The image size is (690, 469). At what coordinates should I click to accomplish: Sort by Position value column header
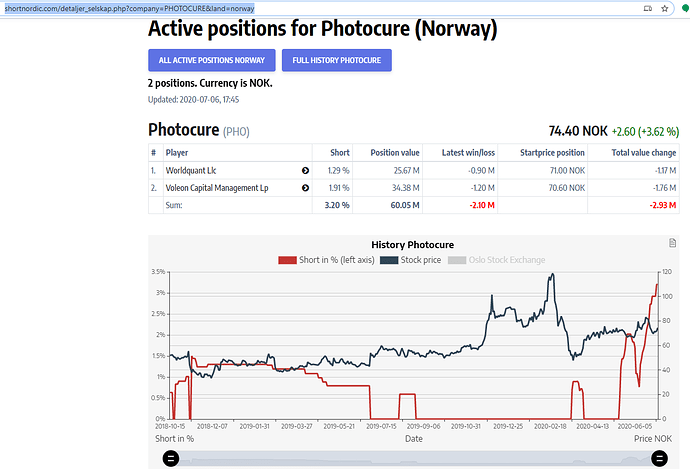[x=395, y=153]
